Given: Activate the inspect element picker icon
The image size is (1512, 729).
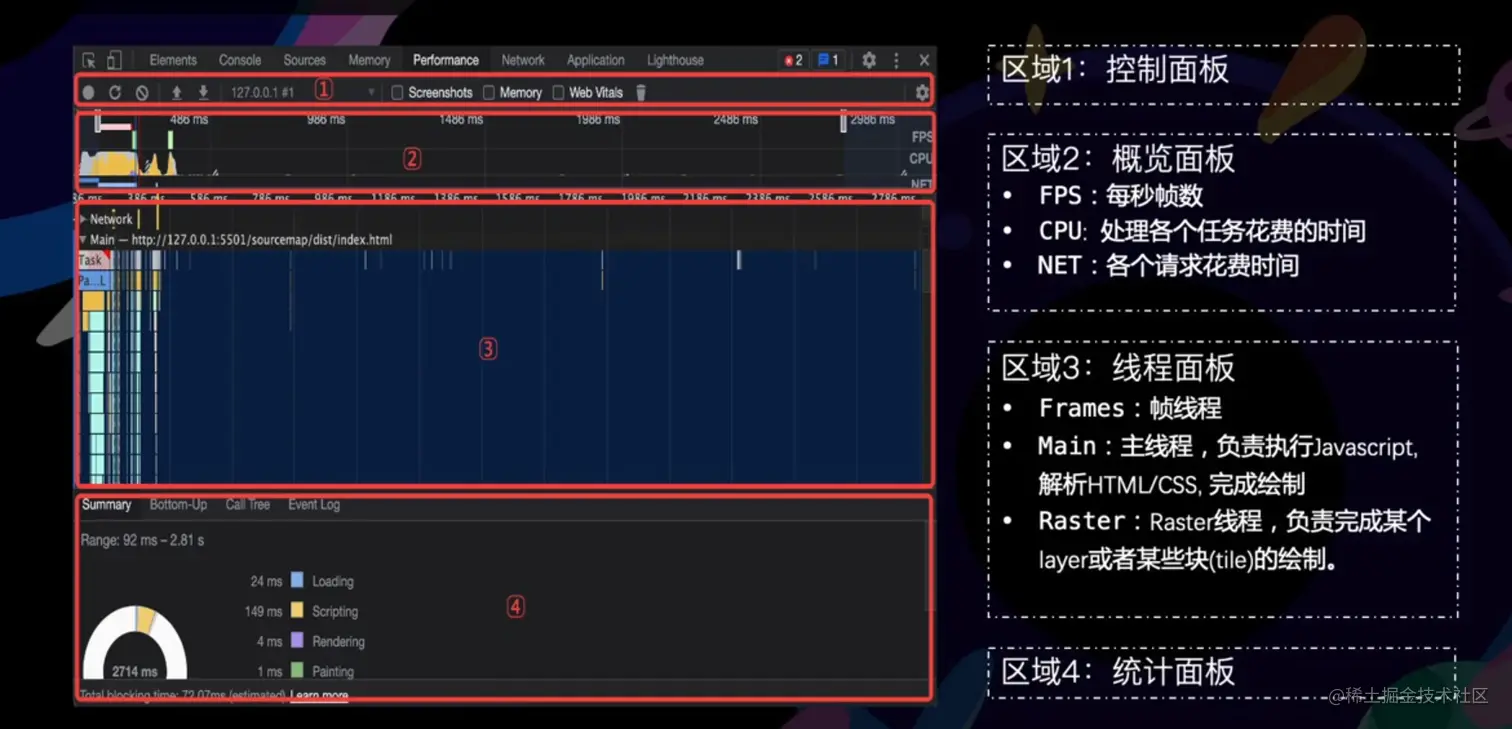Looking at the screenshot, I should point(90,60).
